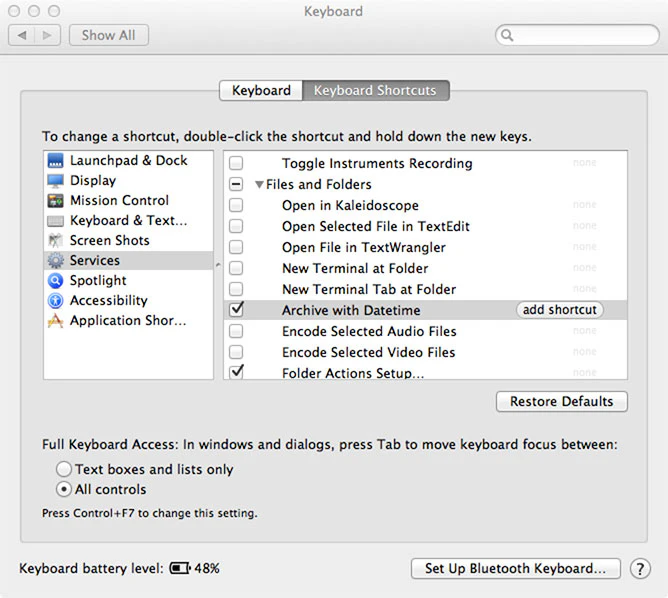Select Display category label
The height and width of the screenshot is (598, 668).
click(x=93, y=181)
